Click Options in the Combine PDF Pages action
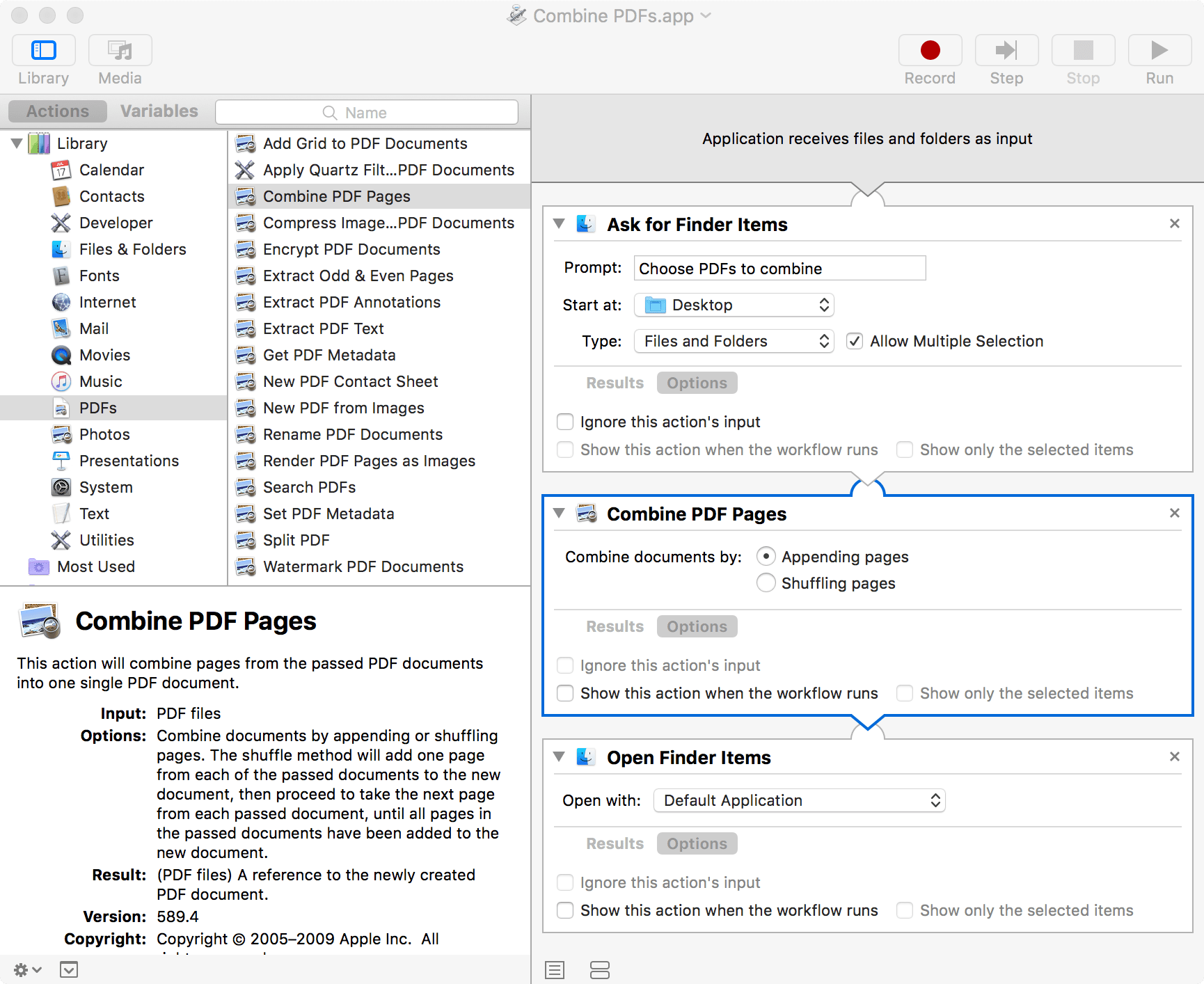1204x984 pixels. click(697, 626)
